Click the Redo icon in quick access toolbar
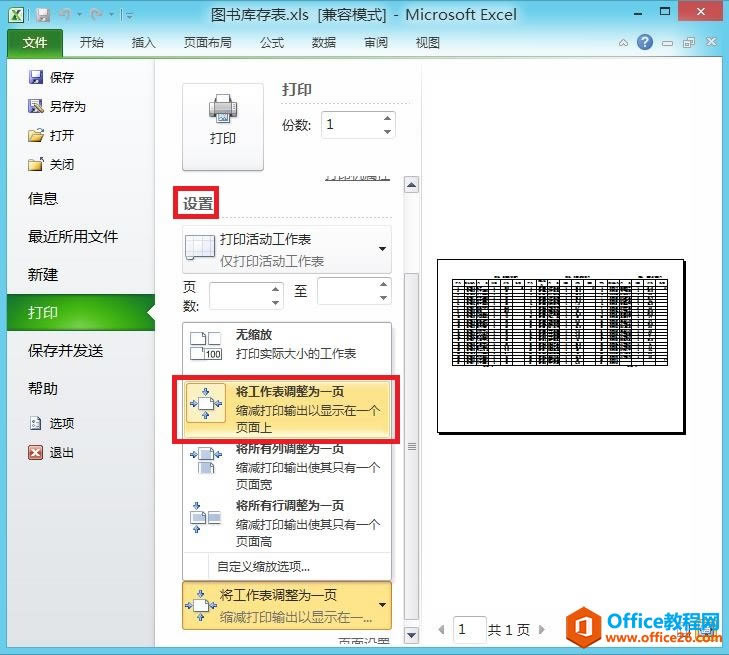The height and width of the screenshot is (655, 729). [x=97, y=15]
